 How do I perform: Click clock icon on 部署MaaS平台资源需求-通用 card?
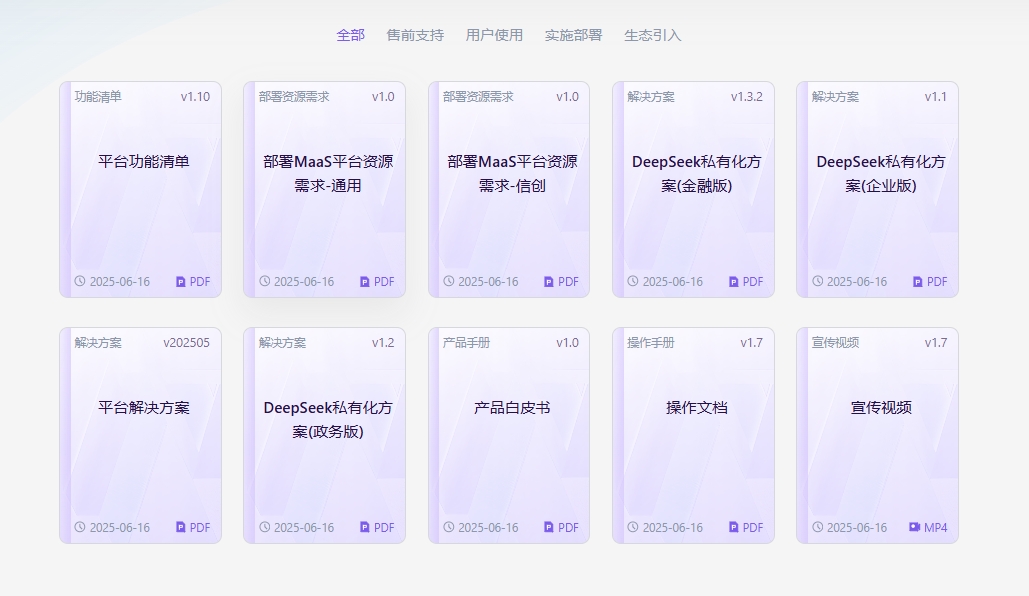264,281
